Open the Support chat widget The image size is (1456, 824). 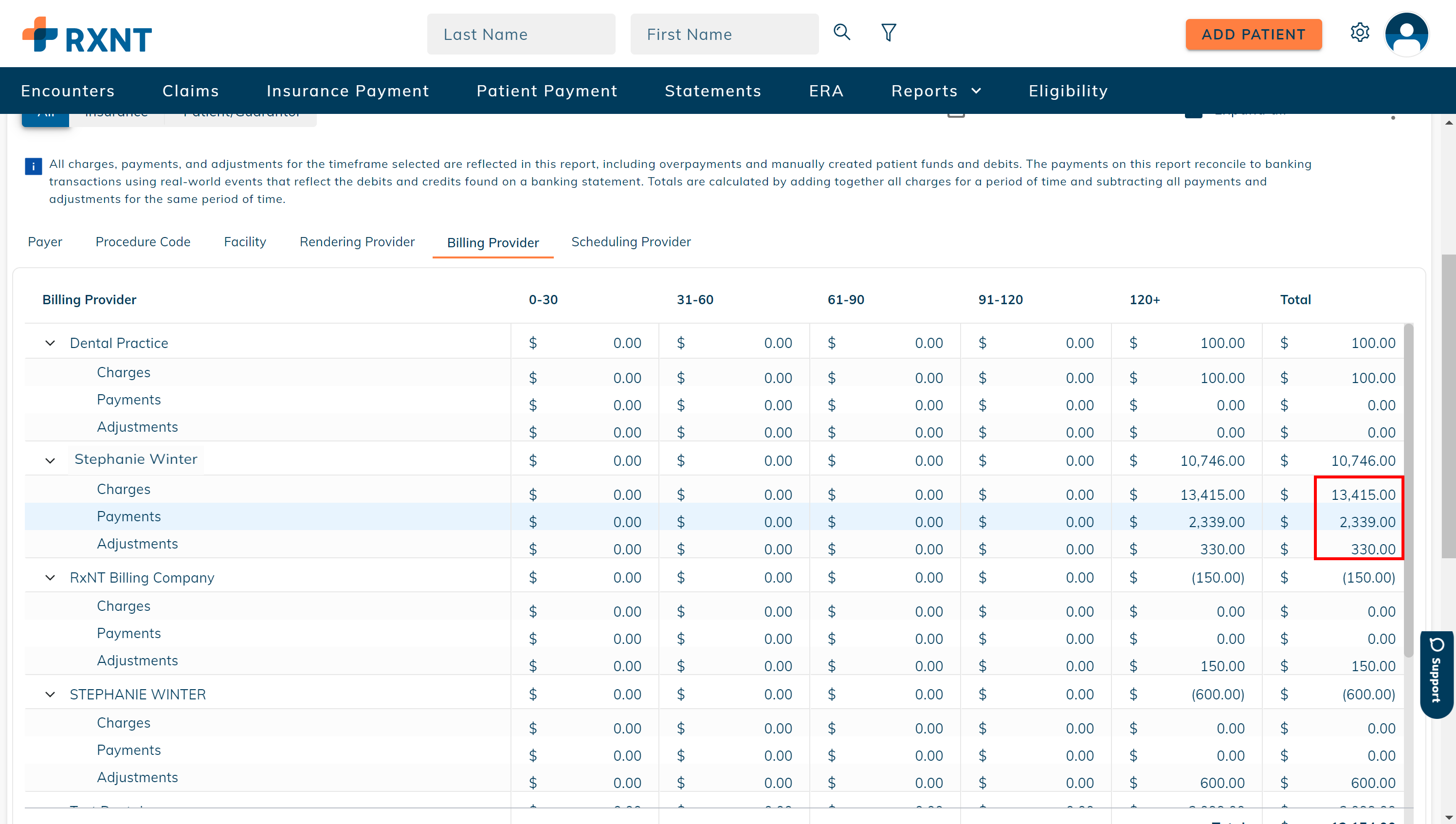click(x=1436, y=674)
